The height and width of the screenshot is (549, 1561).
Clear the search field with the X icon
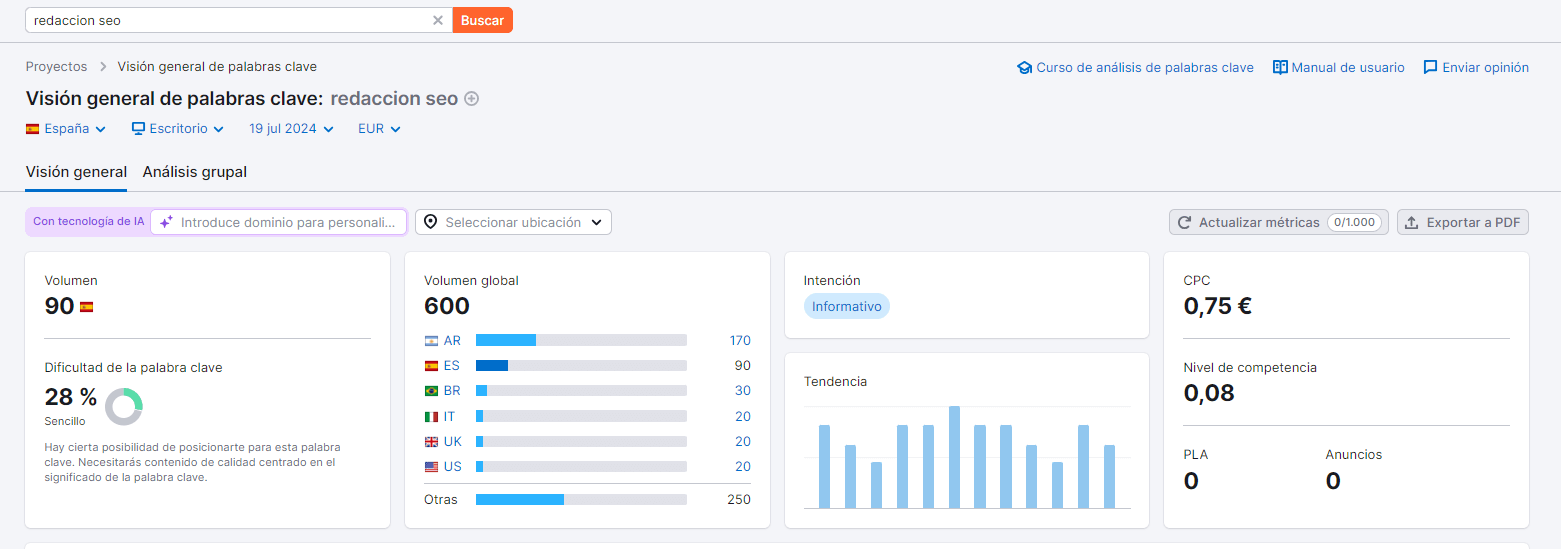[438, 20]
